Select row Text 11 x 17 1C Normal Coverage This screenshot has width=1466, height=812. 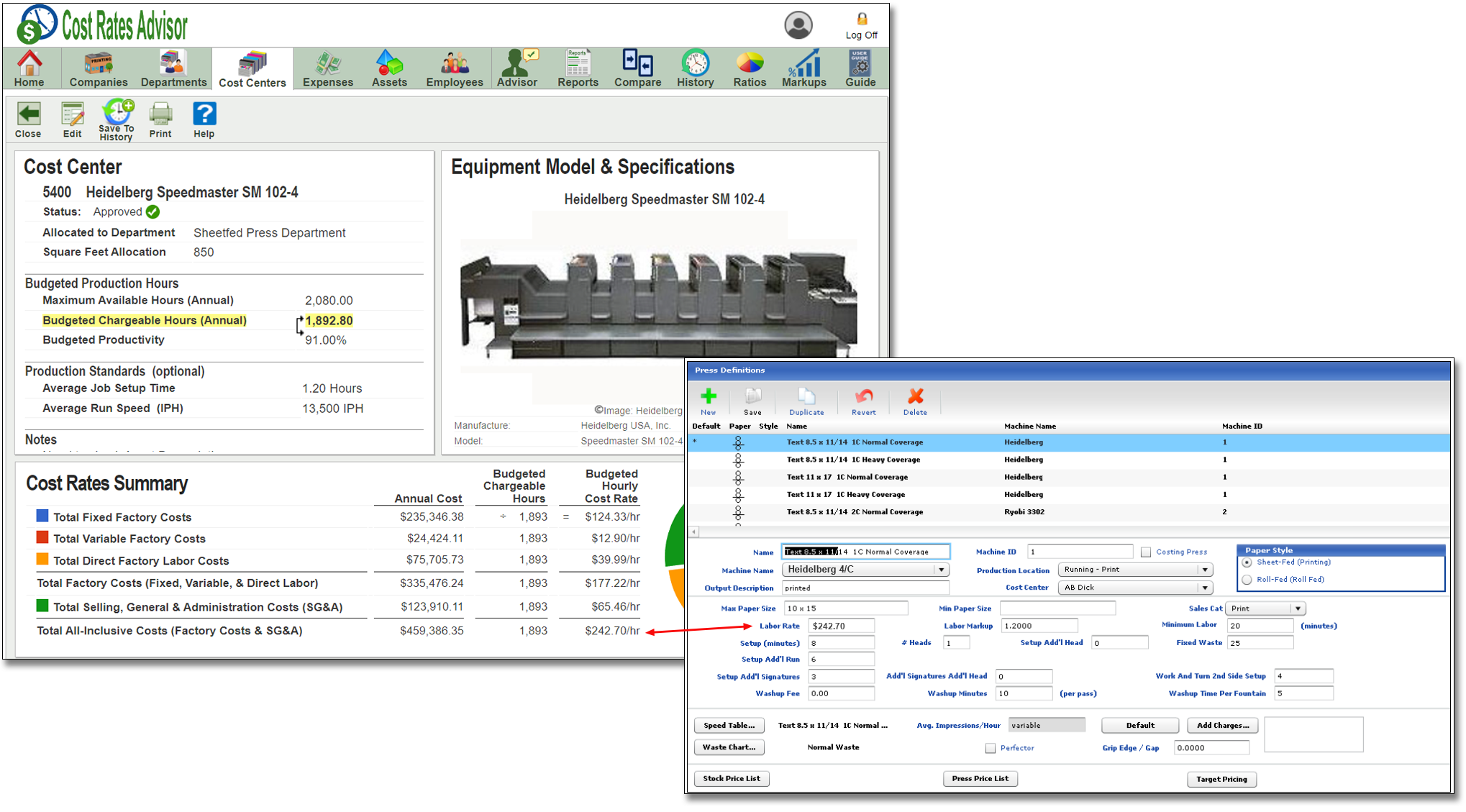pos(1069,478)
